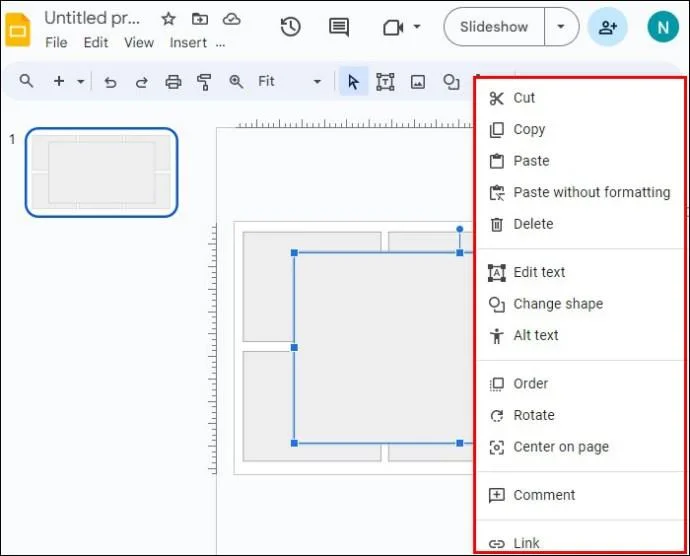690x556 pixels.
Task: Open the comments history icon
Action: (x=339, y=27)
